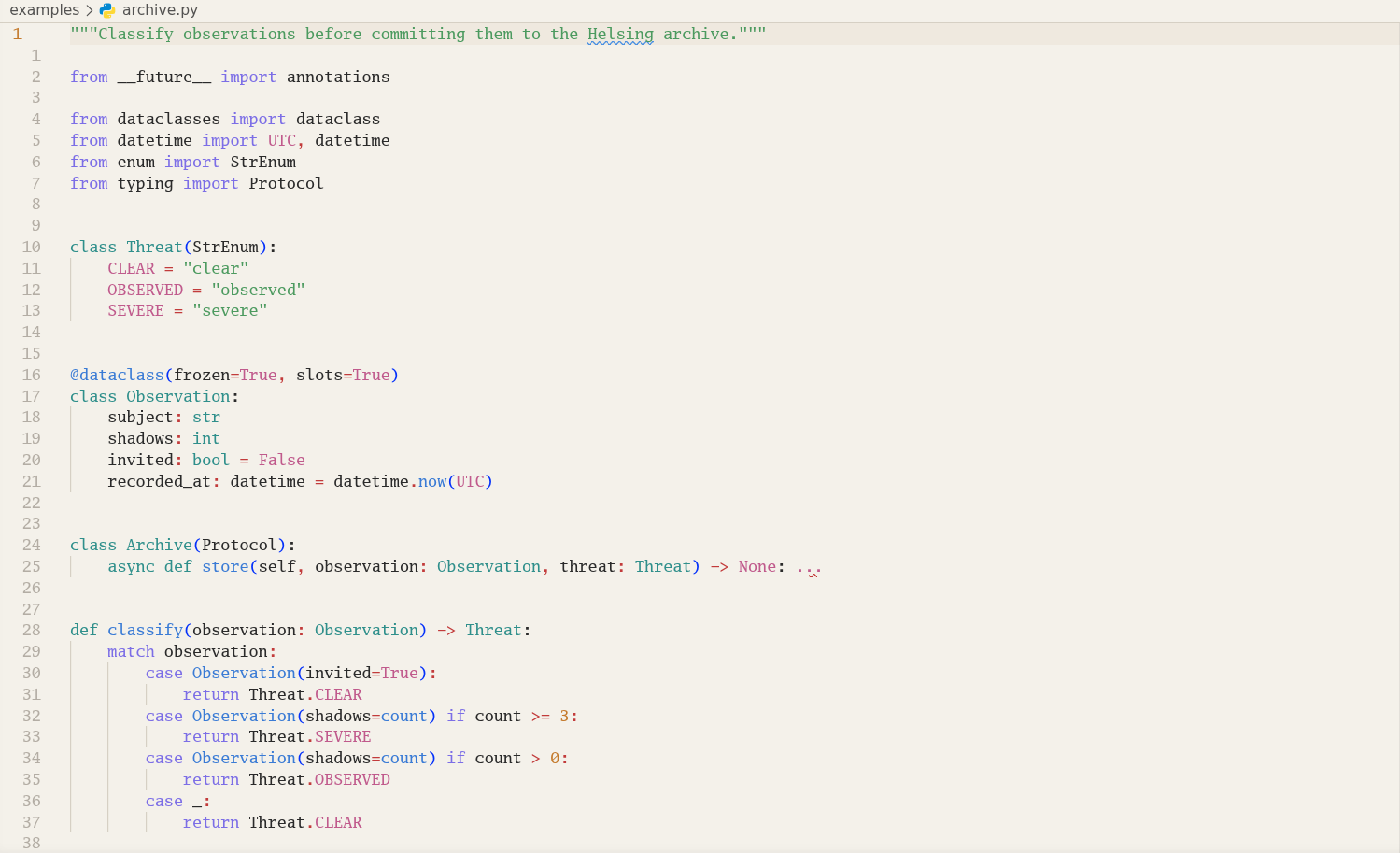Click the 'count > 0' guard condition
1400x853 pixels.
tap(516, 759)
